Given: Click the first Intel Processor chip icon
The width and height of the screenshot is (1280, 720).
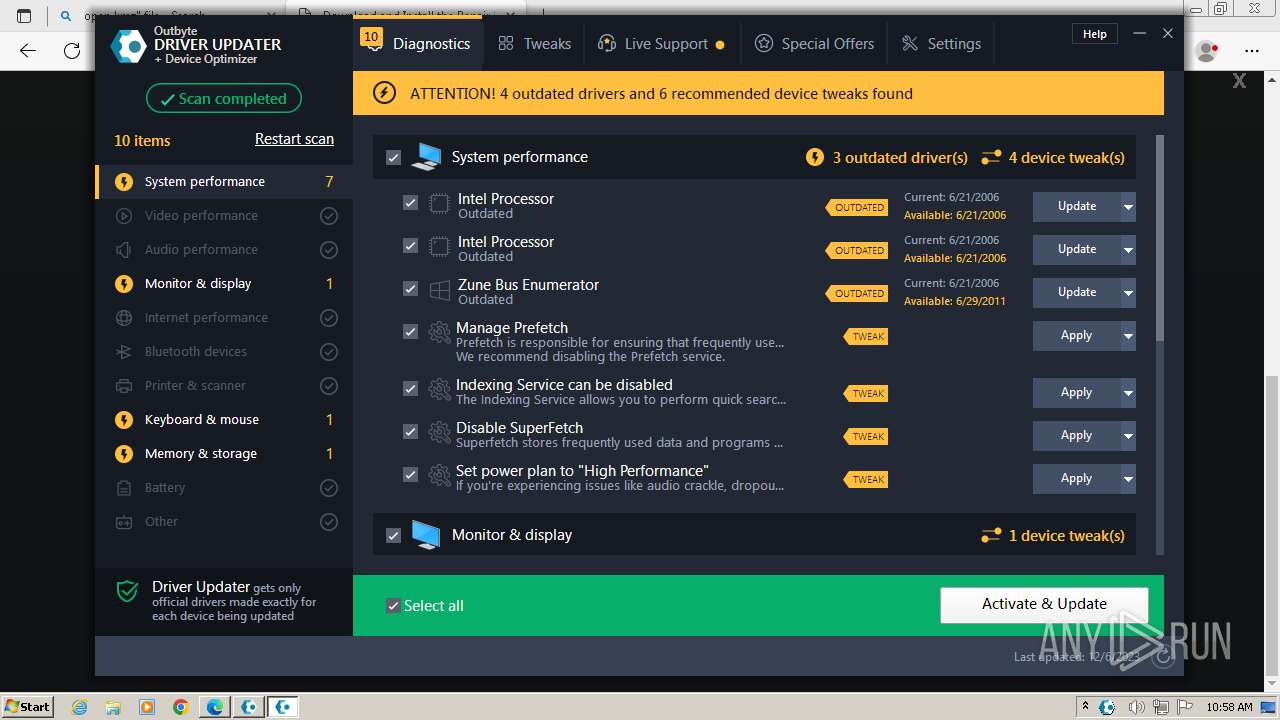Looking at the screenshot, I should (x=439, y=204).
